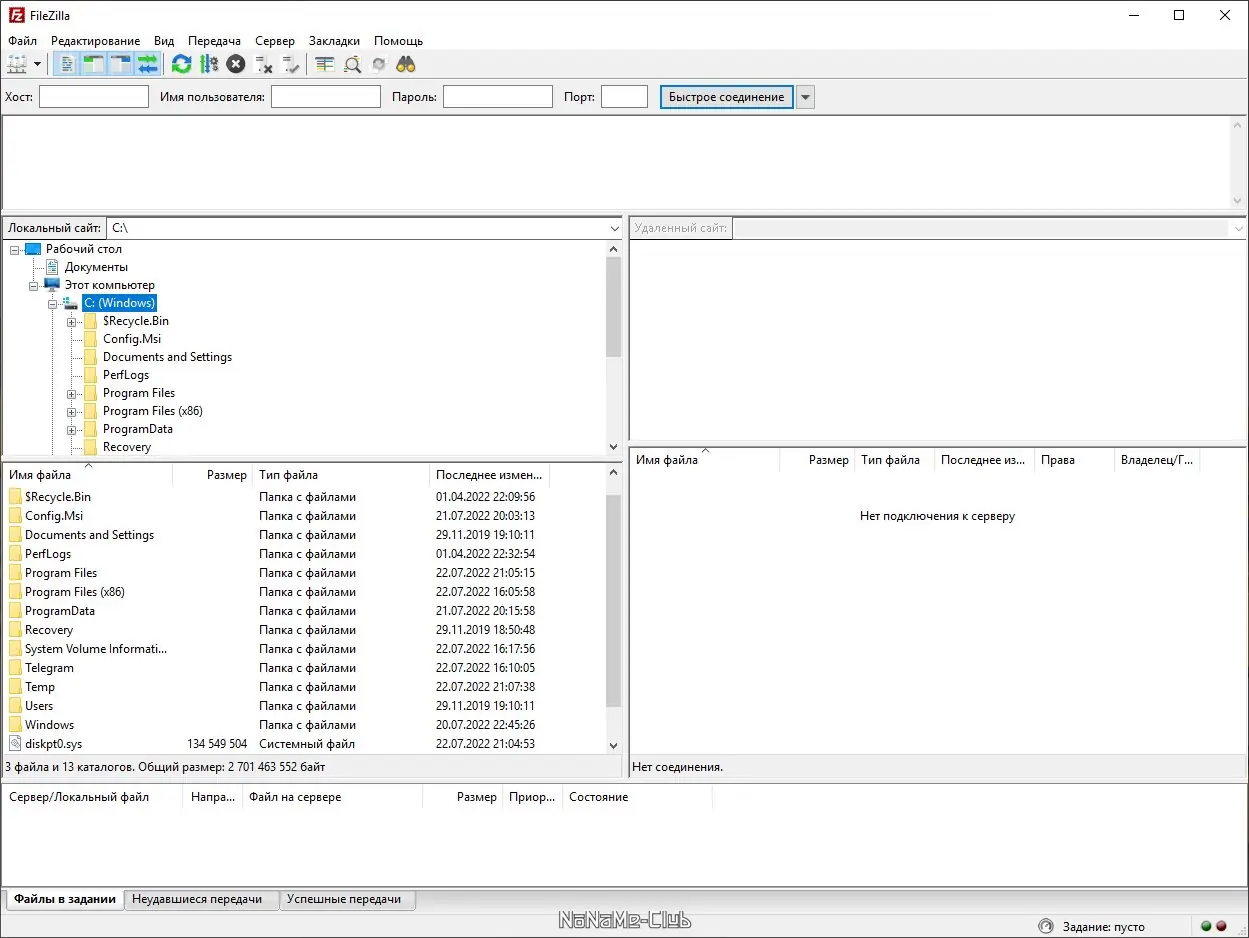The height and width of the screenshot is (938, 1249).
Task: Sort remote list by Права column
Action: (1074, 460)
